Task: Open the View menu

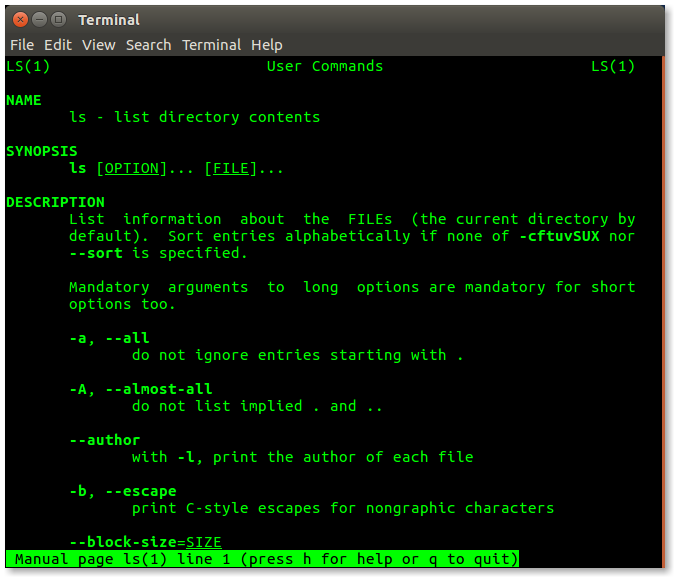Action: tap(98, 45)
